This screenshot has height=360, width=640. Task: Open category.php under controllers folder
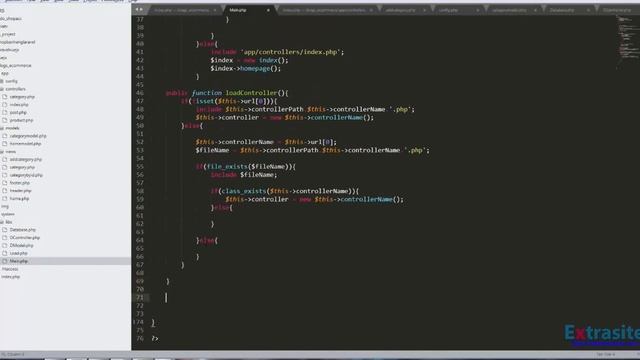click(x=22, y=97)
